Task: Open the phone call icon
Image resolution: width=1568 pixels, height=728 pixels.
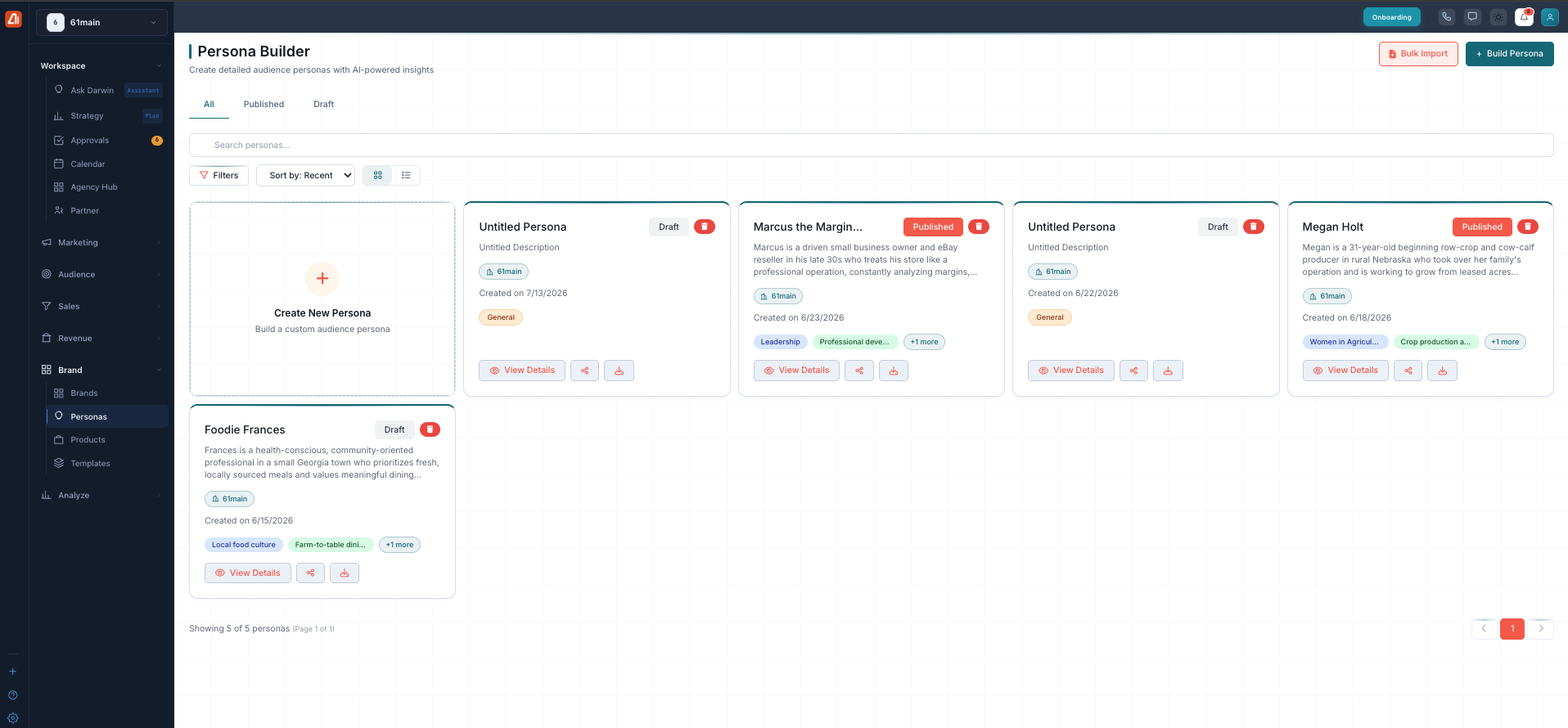Action: point(1447,17)
